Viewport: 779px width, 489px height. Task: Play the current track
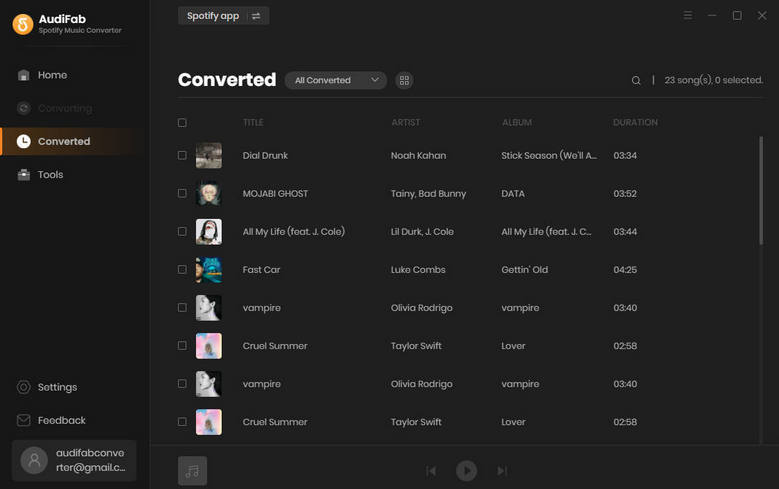click(x=467, y=471)
